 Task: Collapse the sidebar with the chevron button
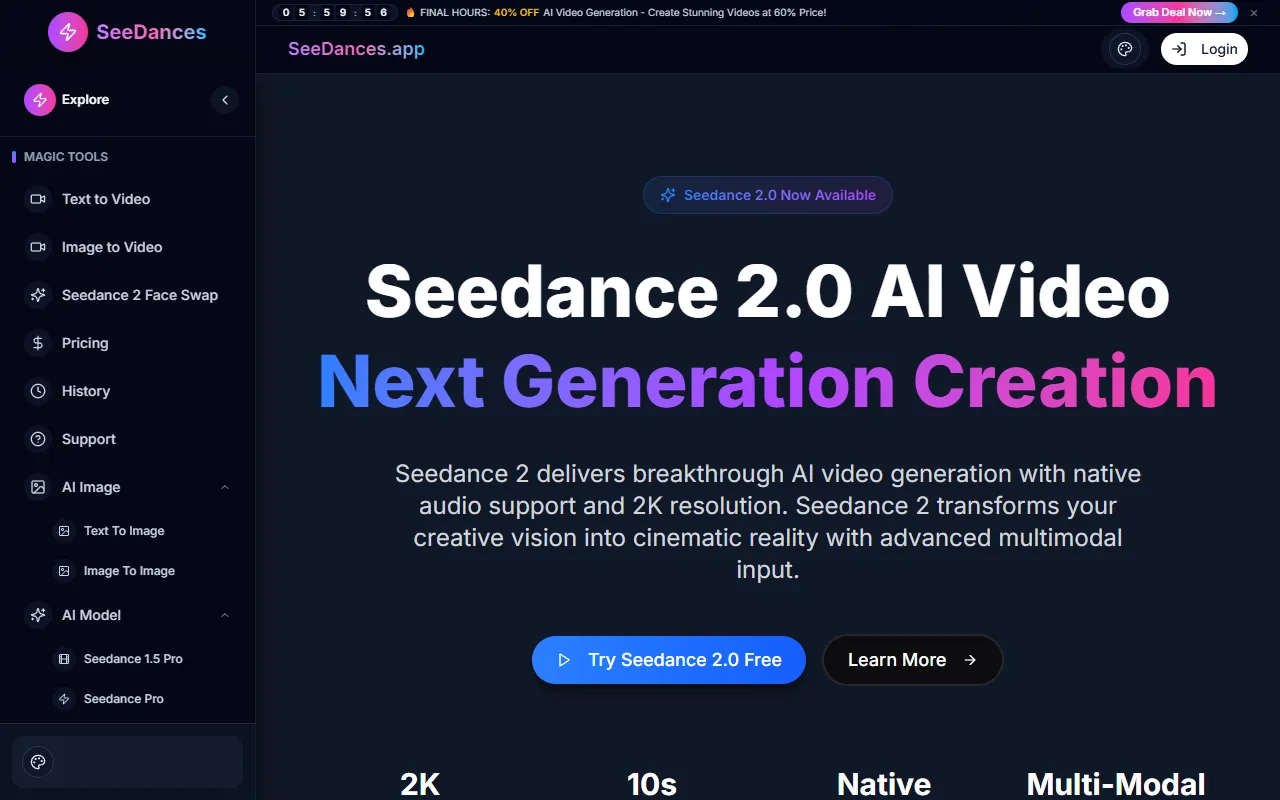pos(225,100)
